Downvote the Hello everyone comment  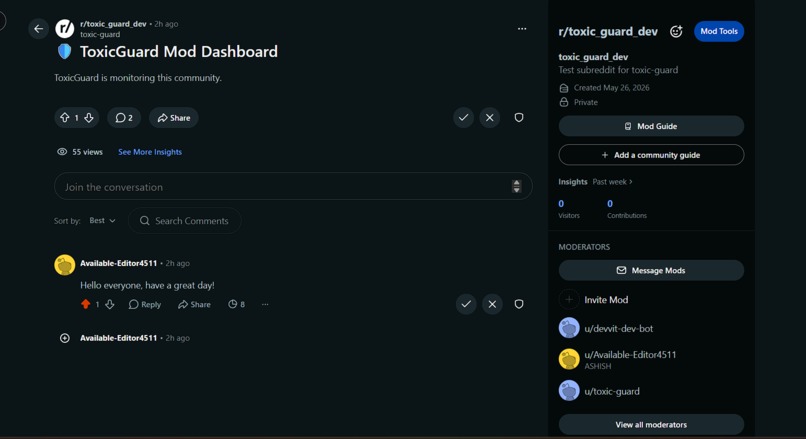[109, 304]
